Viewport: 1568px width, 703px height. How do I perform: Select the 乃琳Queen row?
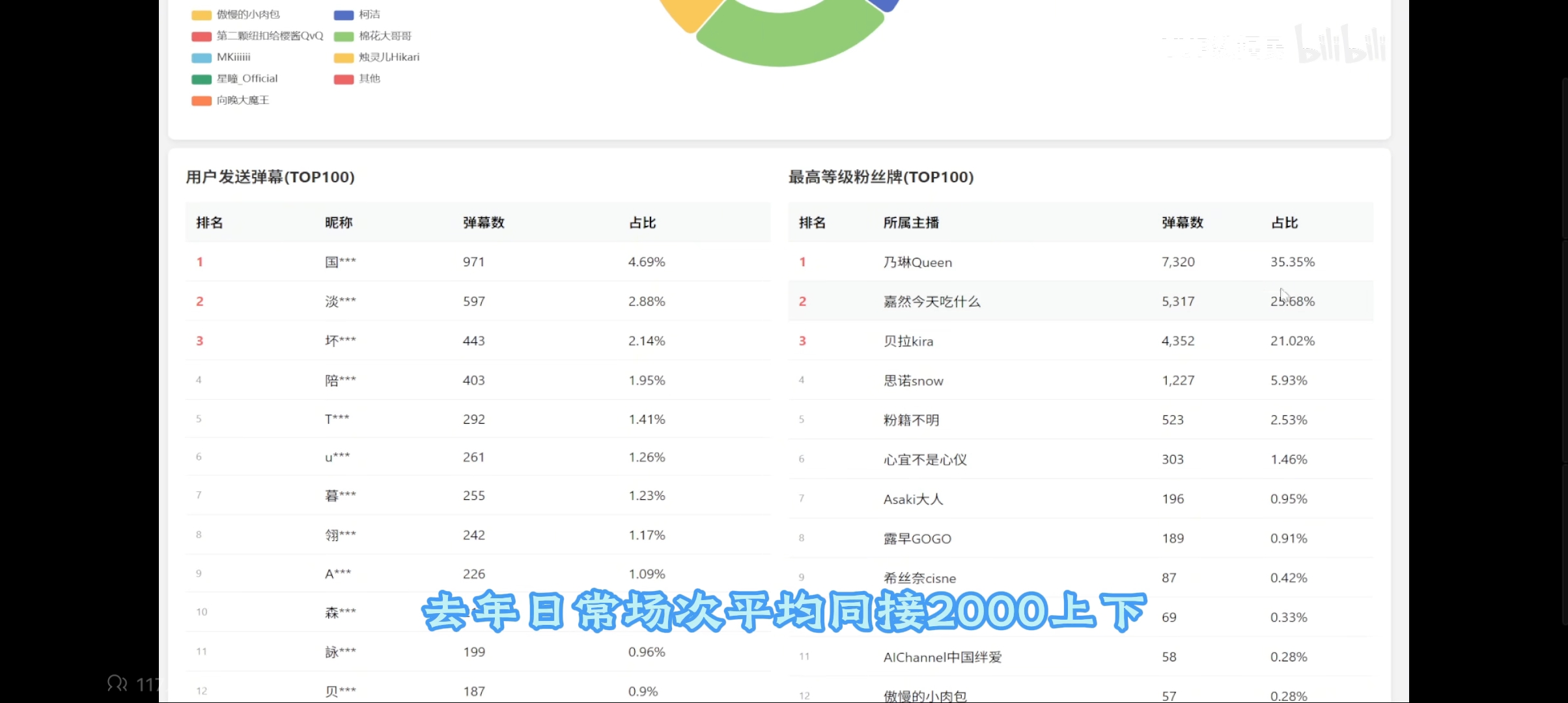tap(917, 262)
